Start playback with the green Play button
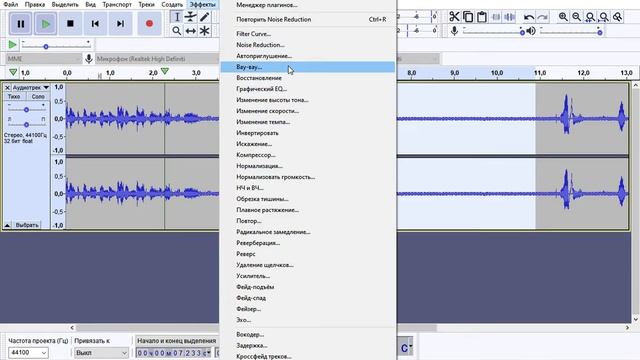Viewport: 640px width, 360px height. 45,24
